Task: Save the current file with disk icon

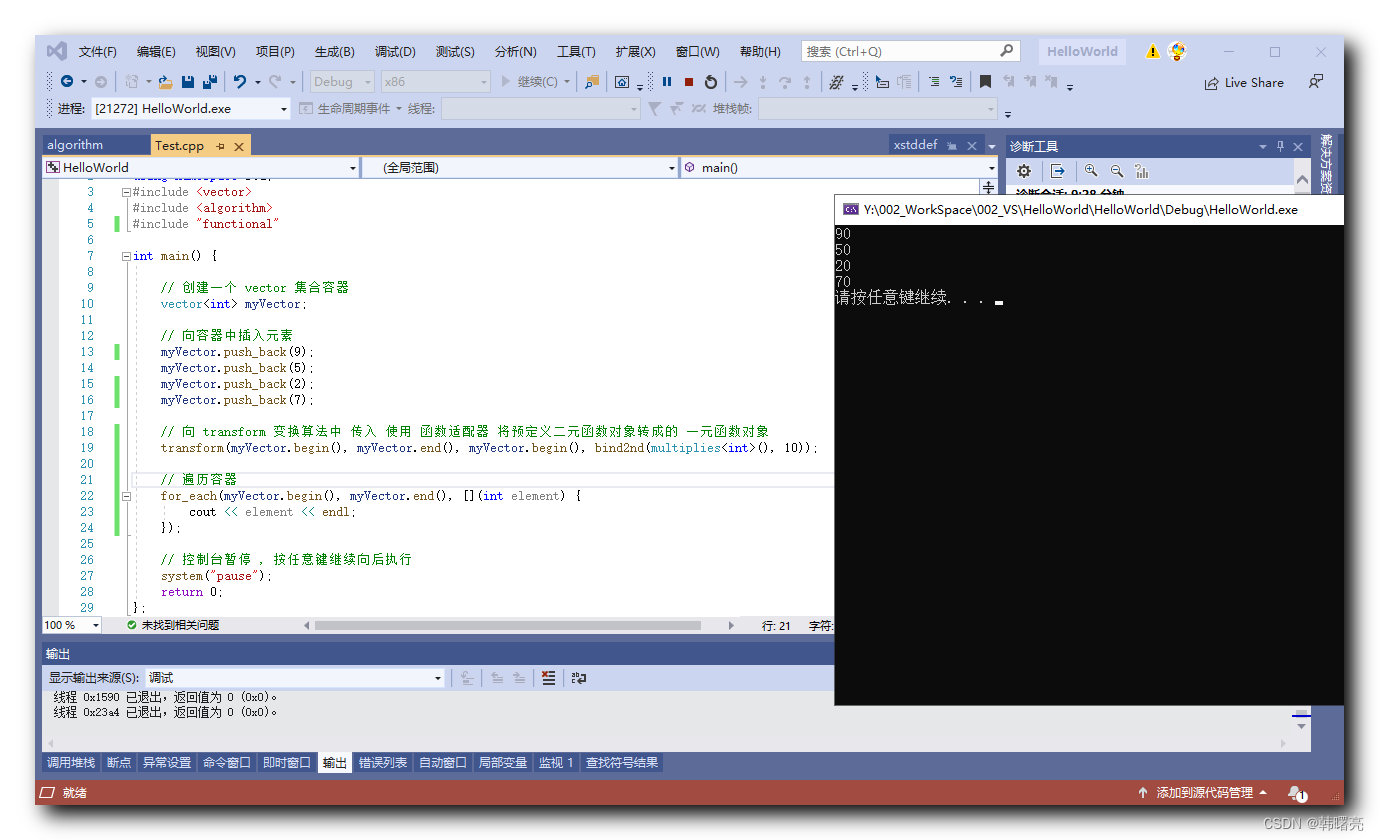Action: (x=187, y=82)
